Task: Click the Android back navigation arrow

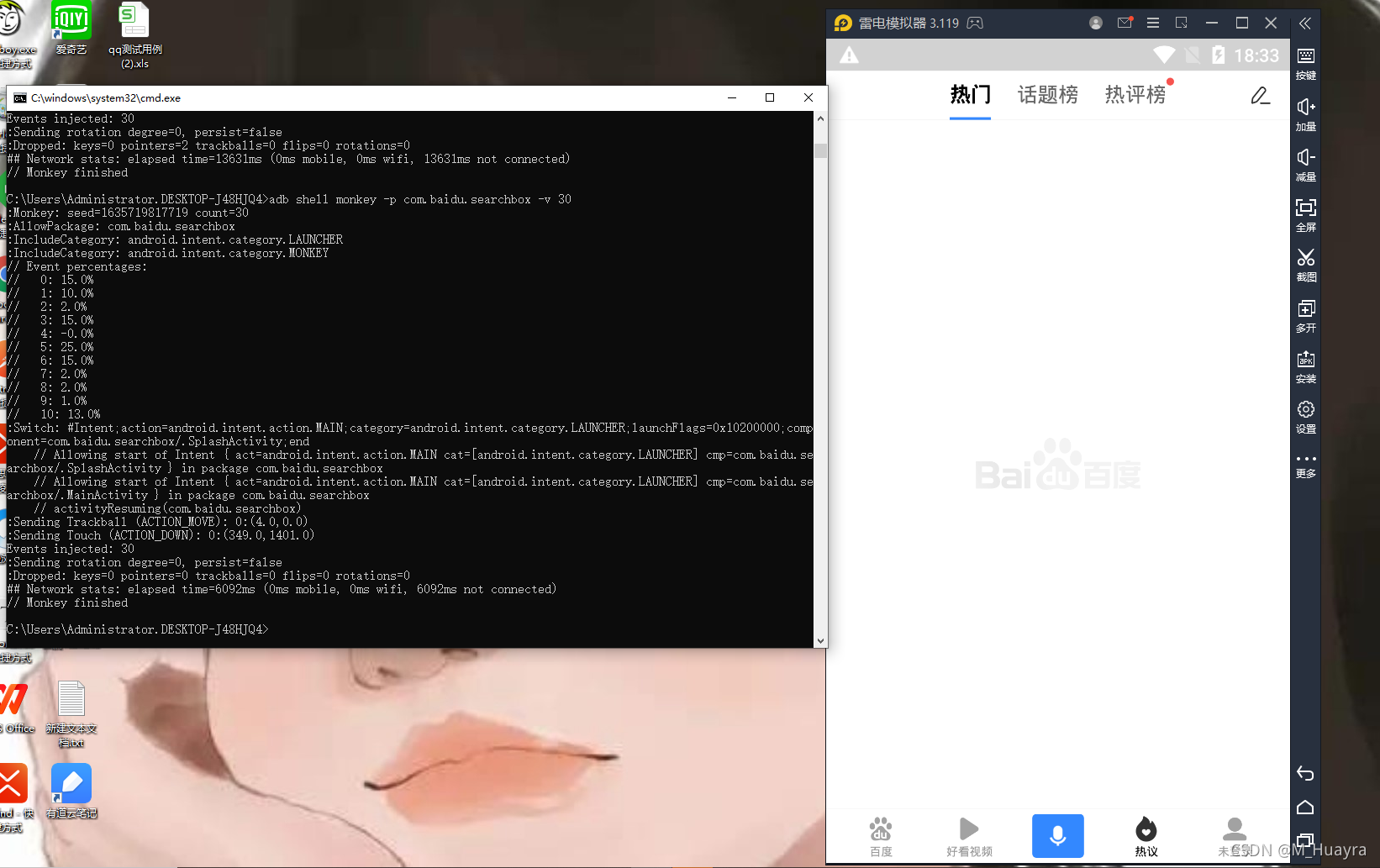Action: 1305,773
